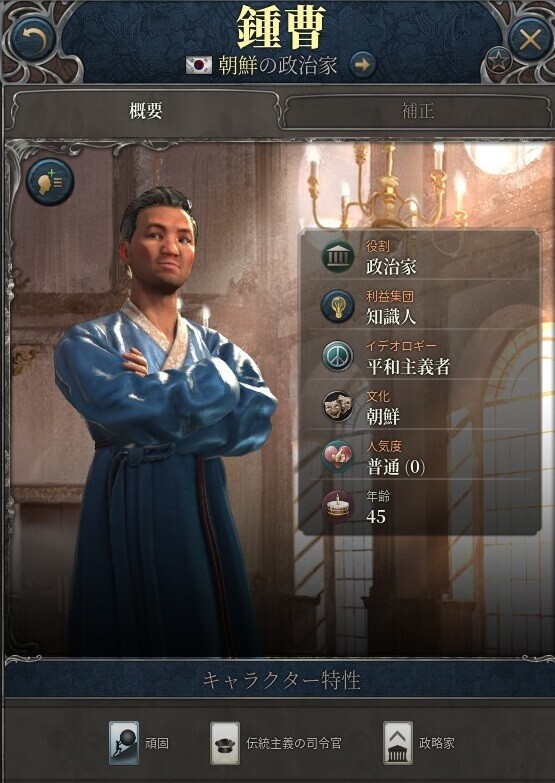Close the character panel
This screenshot has height=783, width=555.
[530, 39]
